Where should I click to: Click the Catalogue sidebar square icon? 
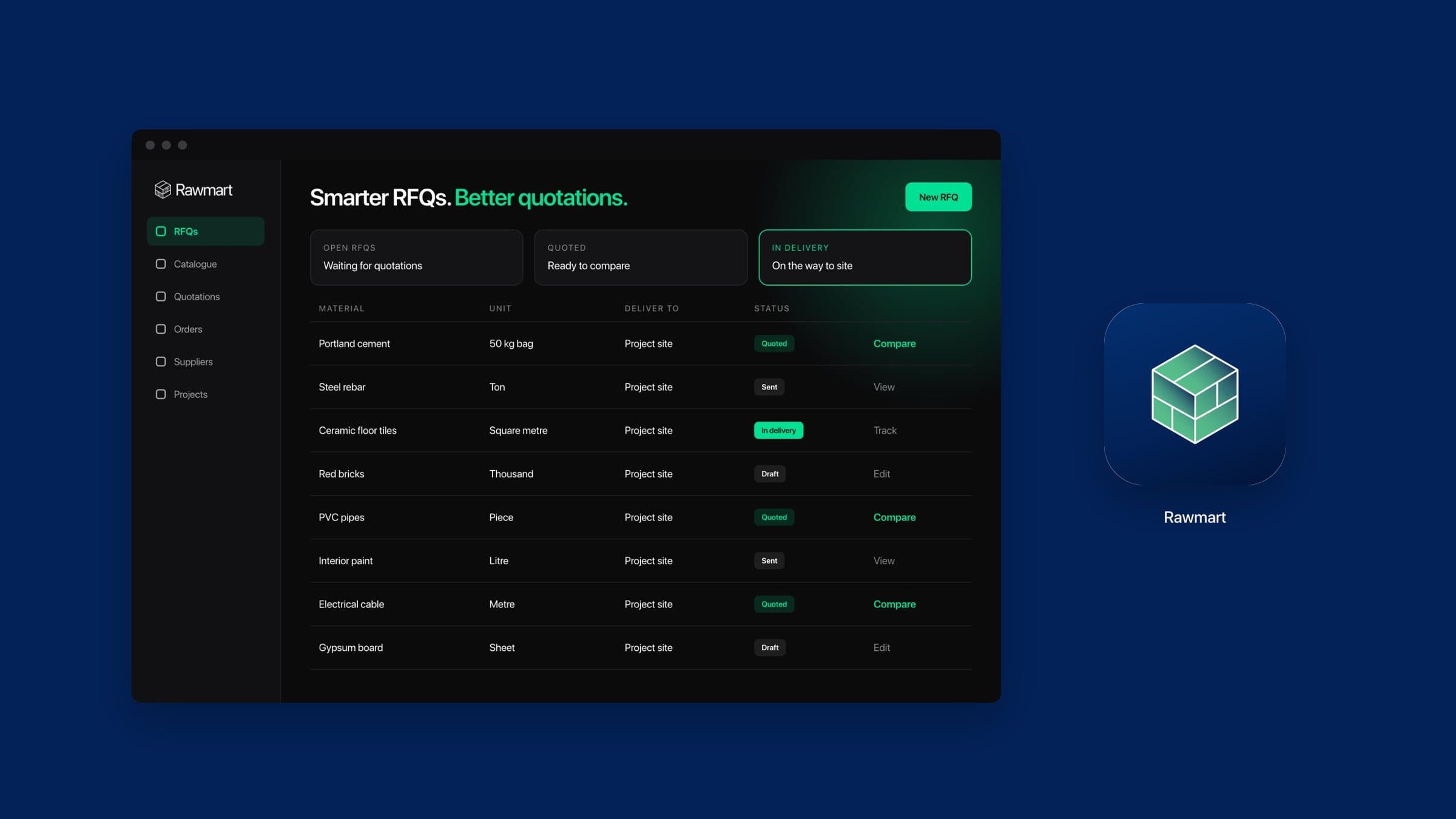161,264
